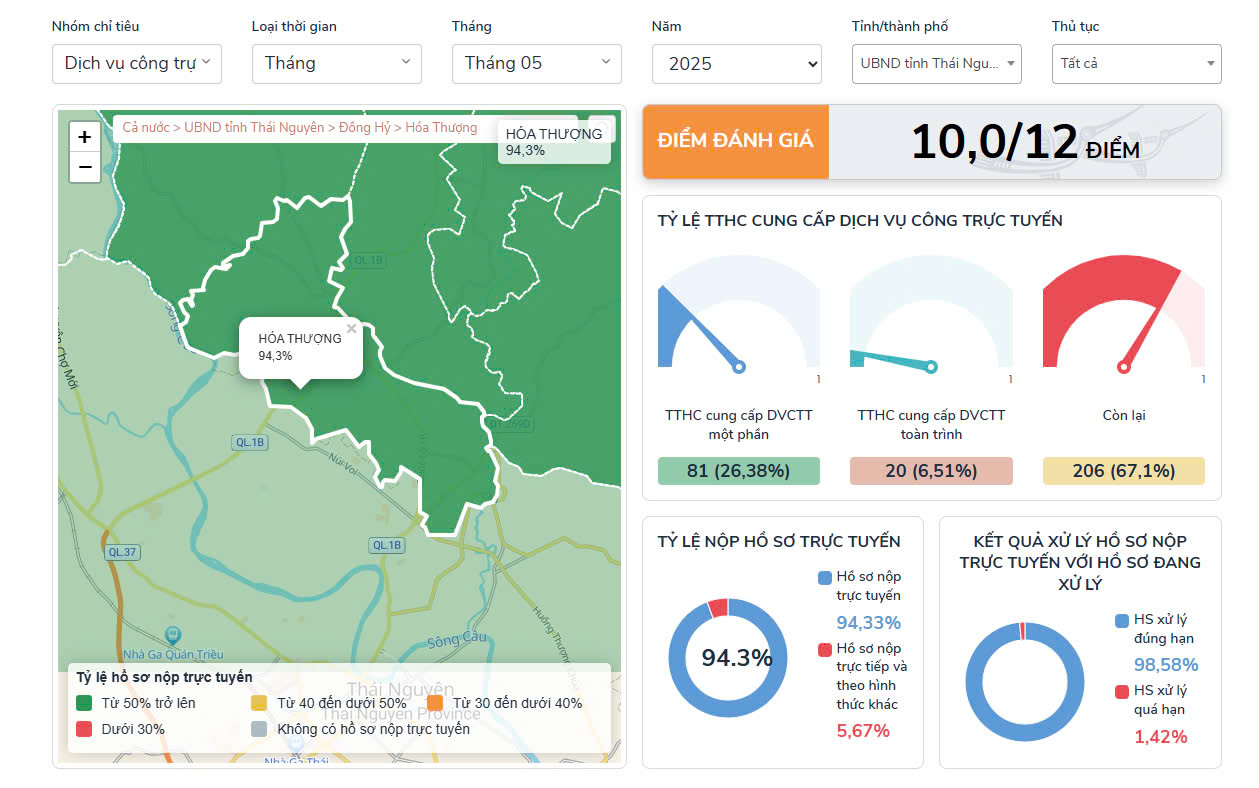Click the 'Tỷ lệ hồ sơ nộp trực tuyến' legend title

click(164, 677)
